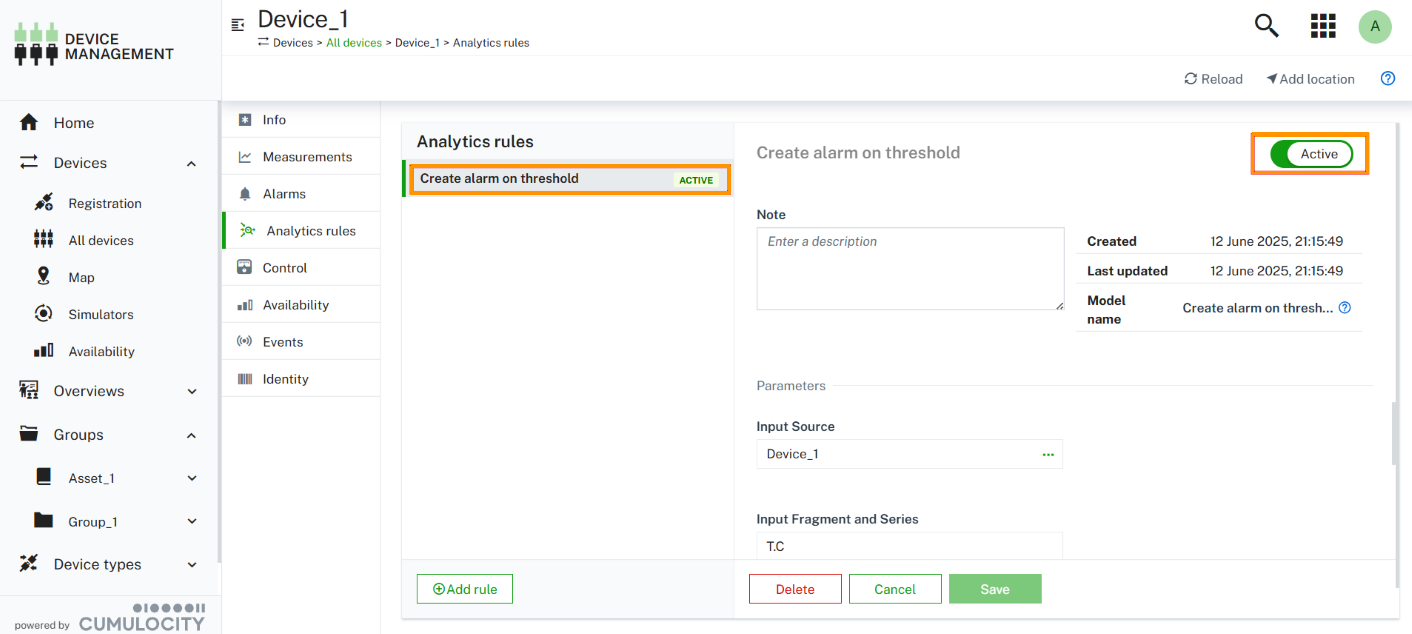Viewport: 1412px width, 634px height.
Task: Expand the Group_1 chevron
Action: (x=192, y=522)
